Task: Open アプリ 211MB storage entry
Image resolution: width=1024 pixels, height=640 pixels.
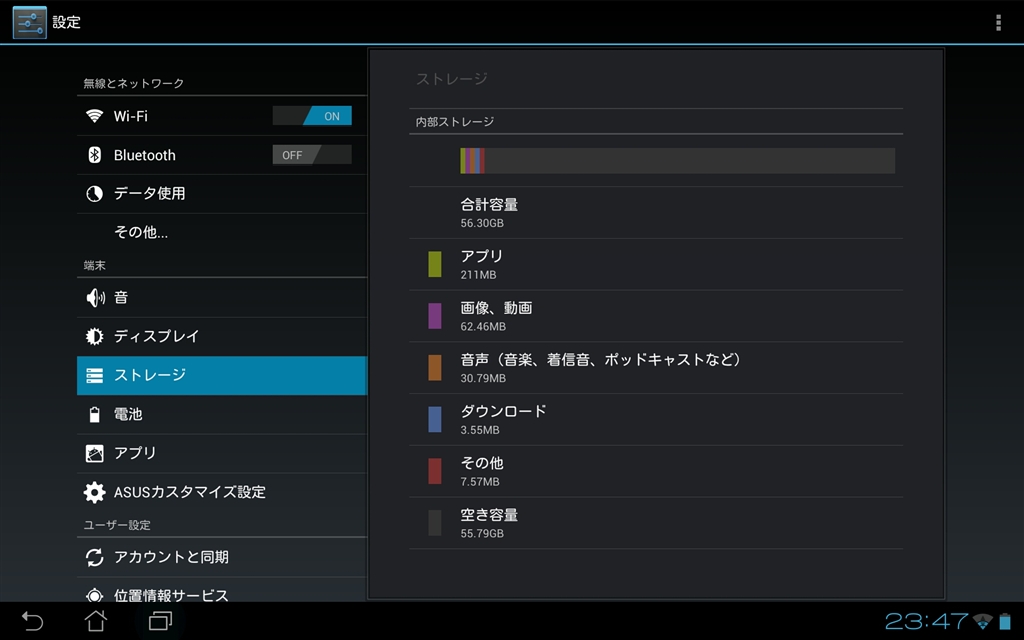Action: point(656,264)
